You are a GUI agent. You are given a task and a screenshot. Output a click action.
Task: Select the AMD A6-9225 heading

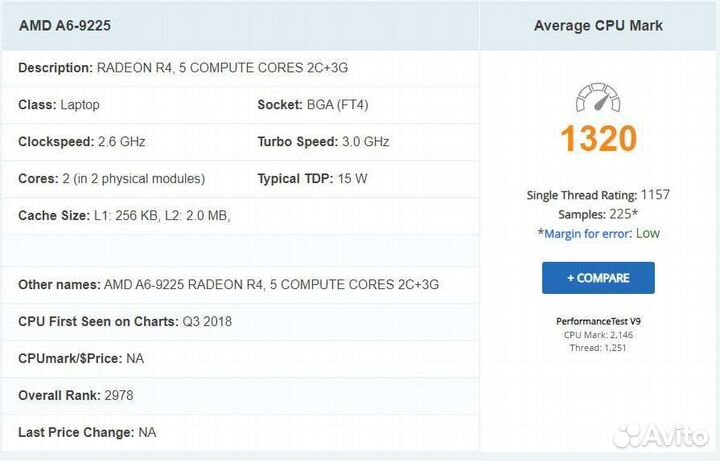[65, 26]
